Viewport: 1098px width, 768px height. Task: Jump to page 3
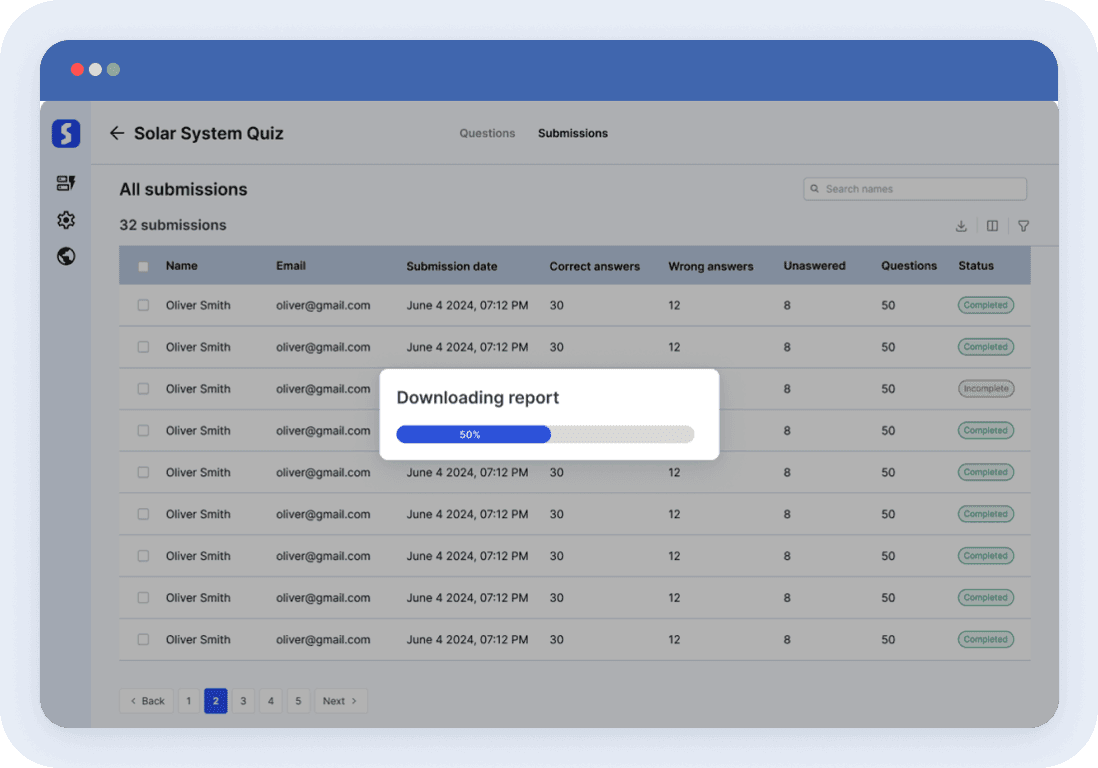click(x=243, y=701)
